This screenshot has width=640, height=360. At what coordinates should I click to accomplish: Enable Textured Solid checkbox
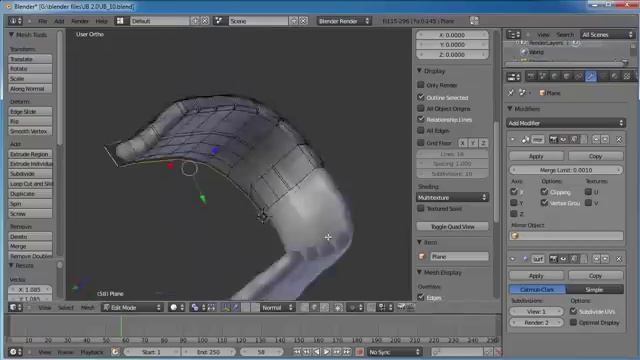(x=421, y=208)
